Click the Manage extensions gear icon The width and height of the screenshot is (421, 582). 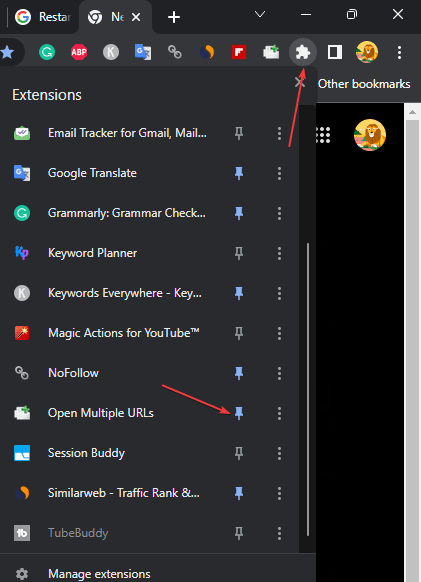(x=22, y=574)
